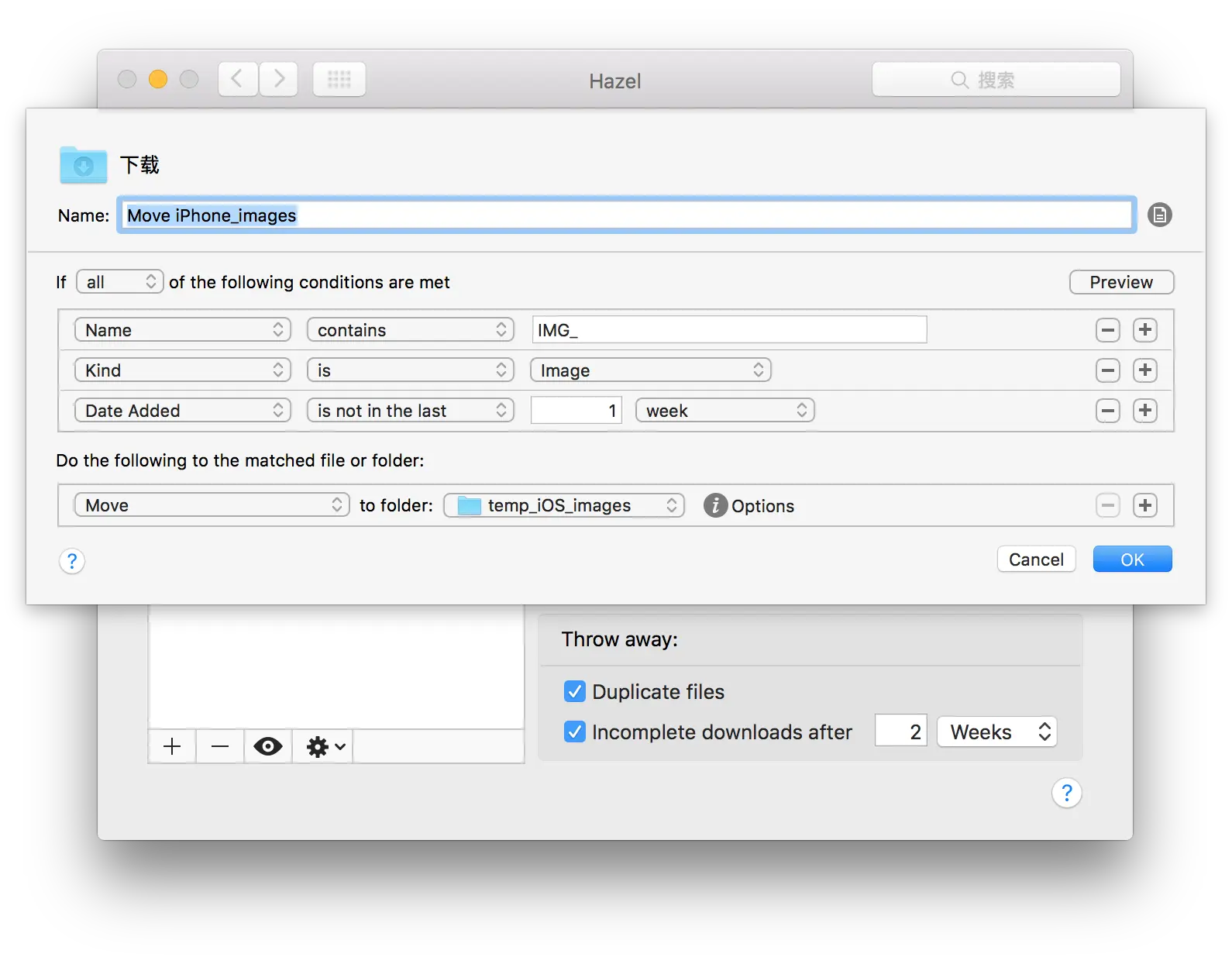
Task: Toggle the eye preview button
Action: pos(268,747)
